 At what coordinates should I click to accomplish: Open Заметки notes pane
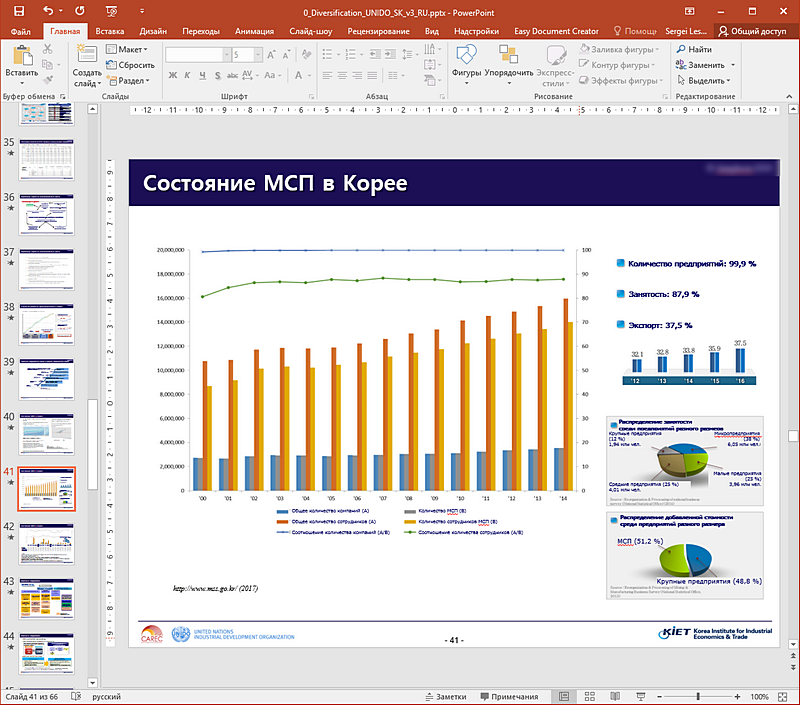[446, 696]
